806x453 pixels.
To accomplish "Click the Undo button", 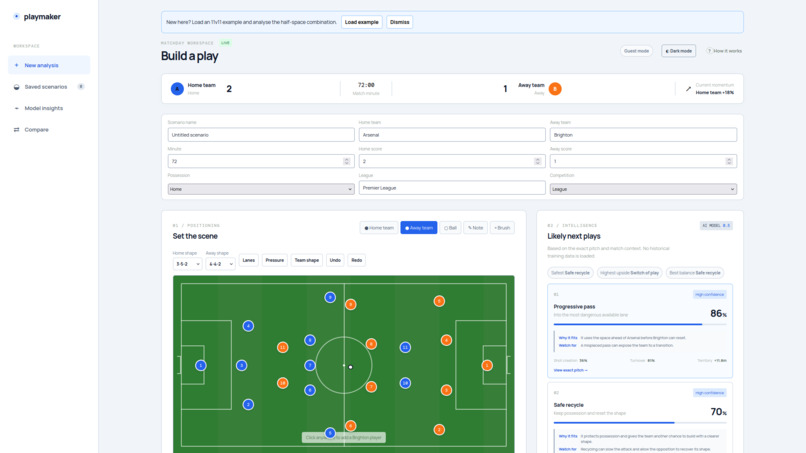I will point(335,260).
